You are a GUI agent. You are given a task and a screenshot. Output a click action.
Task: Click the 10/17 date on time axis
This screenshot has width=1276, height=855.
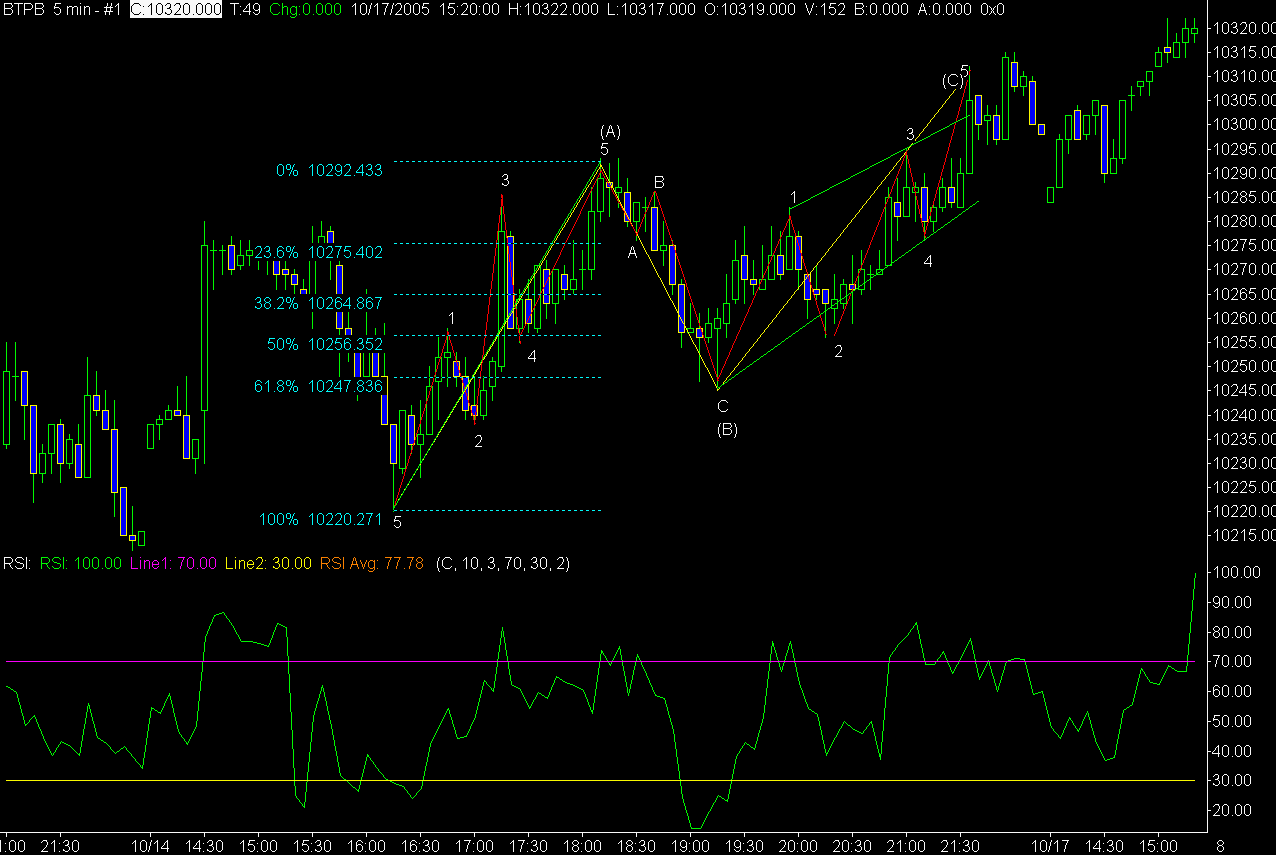pos(1050,846)
